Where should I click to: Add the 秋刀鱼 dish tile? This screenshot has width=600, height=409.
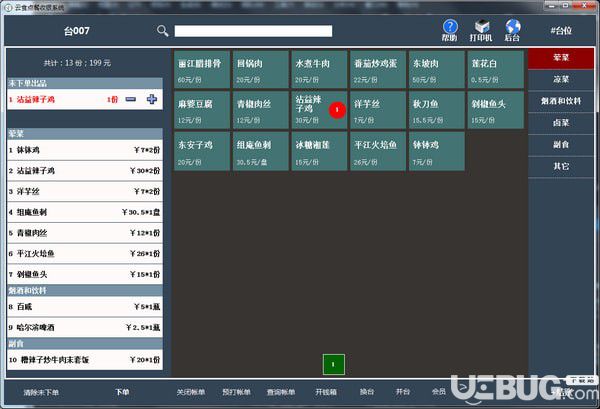[x=437, y=110]
